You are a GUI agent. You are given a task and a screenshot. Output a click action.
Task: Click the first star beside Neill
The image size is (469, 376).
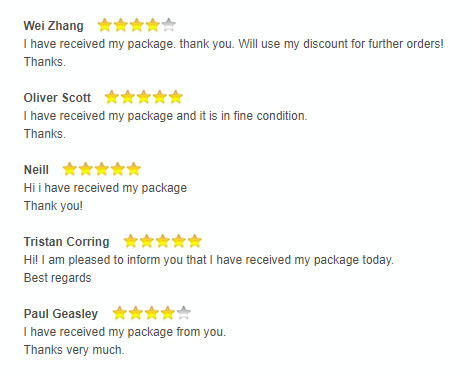click(x=69, y=169)
